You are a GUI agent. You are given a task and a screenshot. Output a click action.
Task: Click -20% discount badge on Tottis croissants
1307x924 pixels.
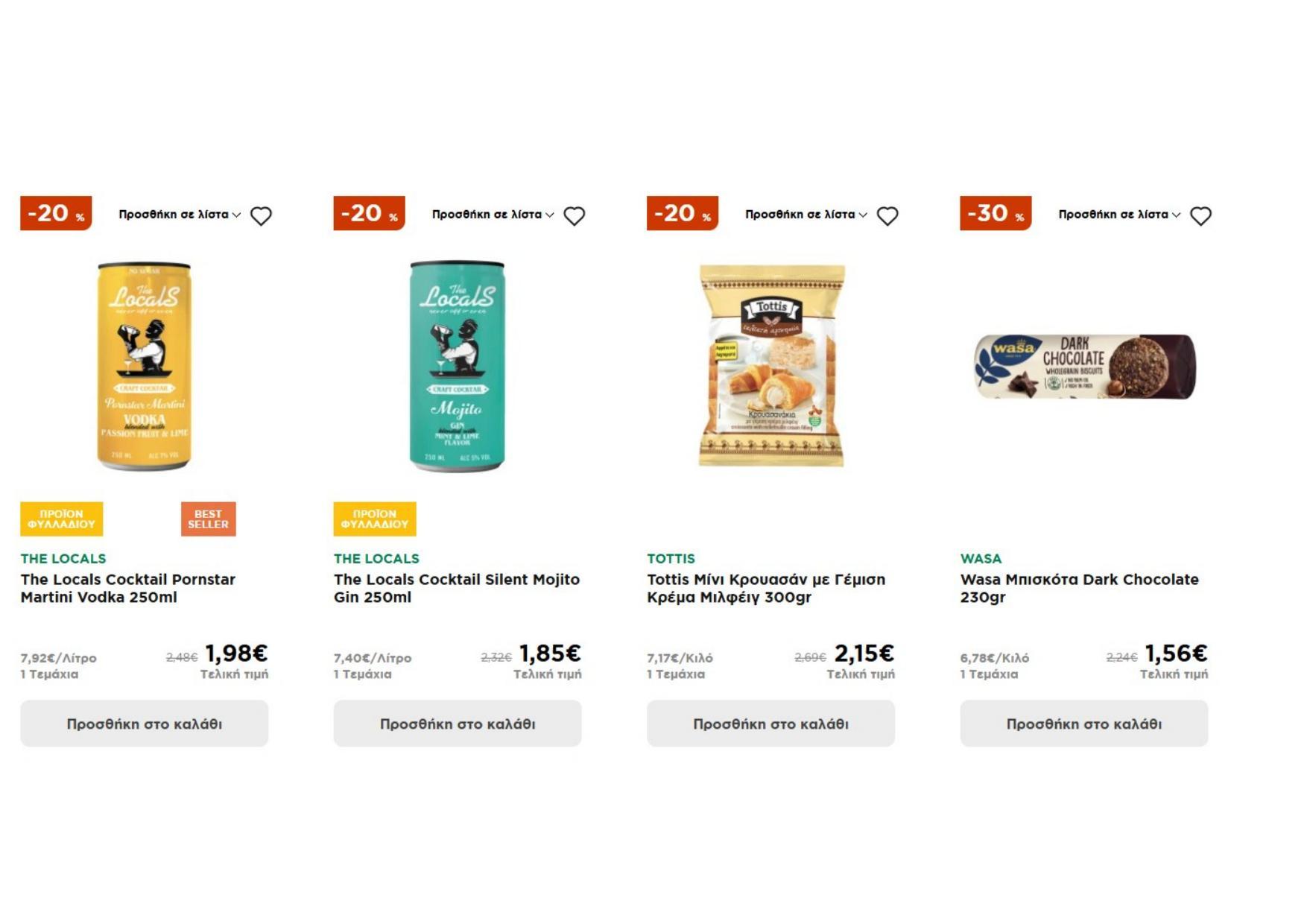[x=682, y=213]
